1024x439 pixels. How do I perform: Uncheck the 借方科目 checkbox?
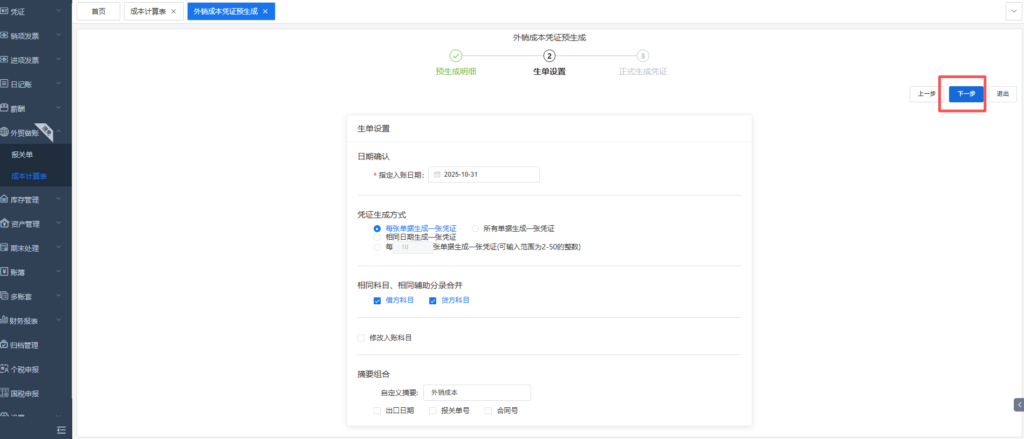click(x=376, y=300)
